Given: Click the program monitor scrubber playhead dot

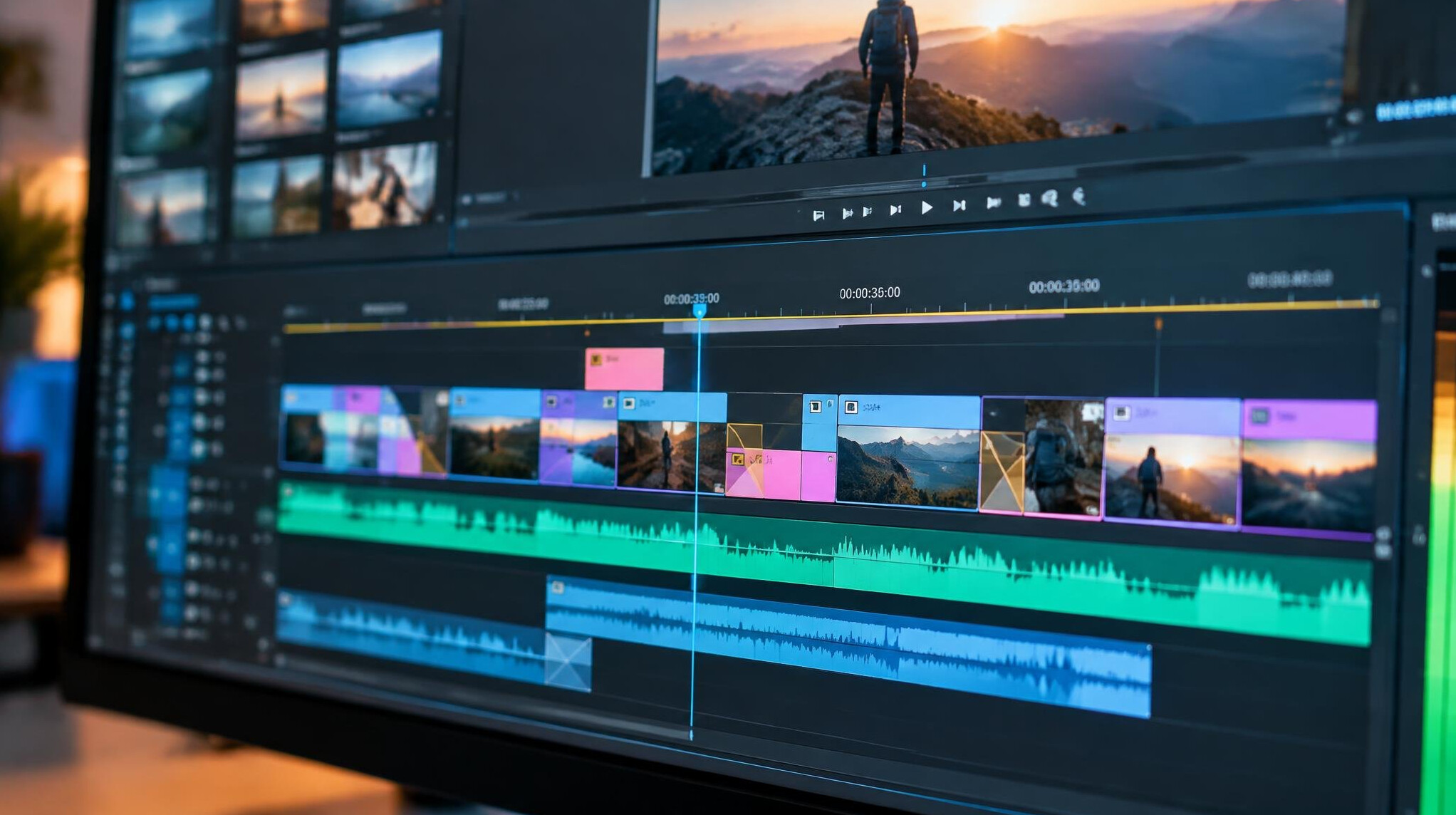Looking at the screenshot, I should pos(924,185).
